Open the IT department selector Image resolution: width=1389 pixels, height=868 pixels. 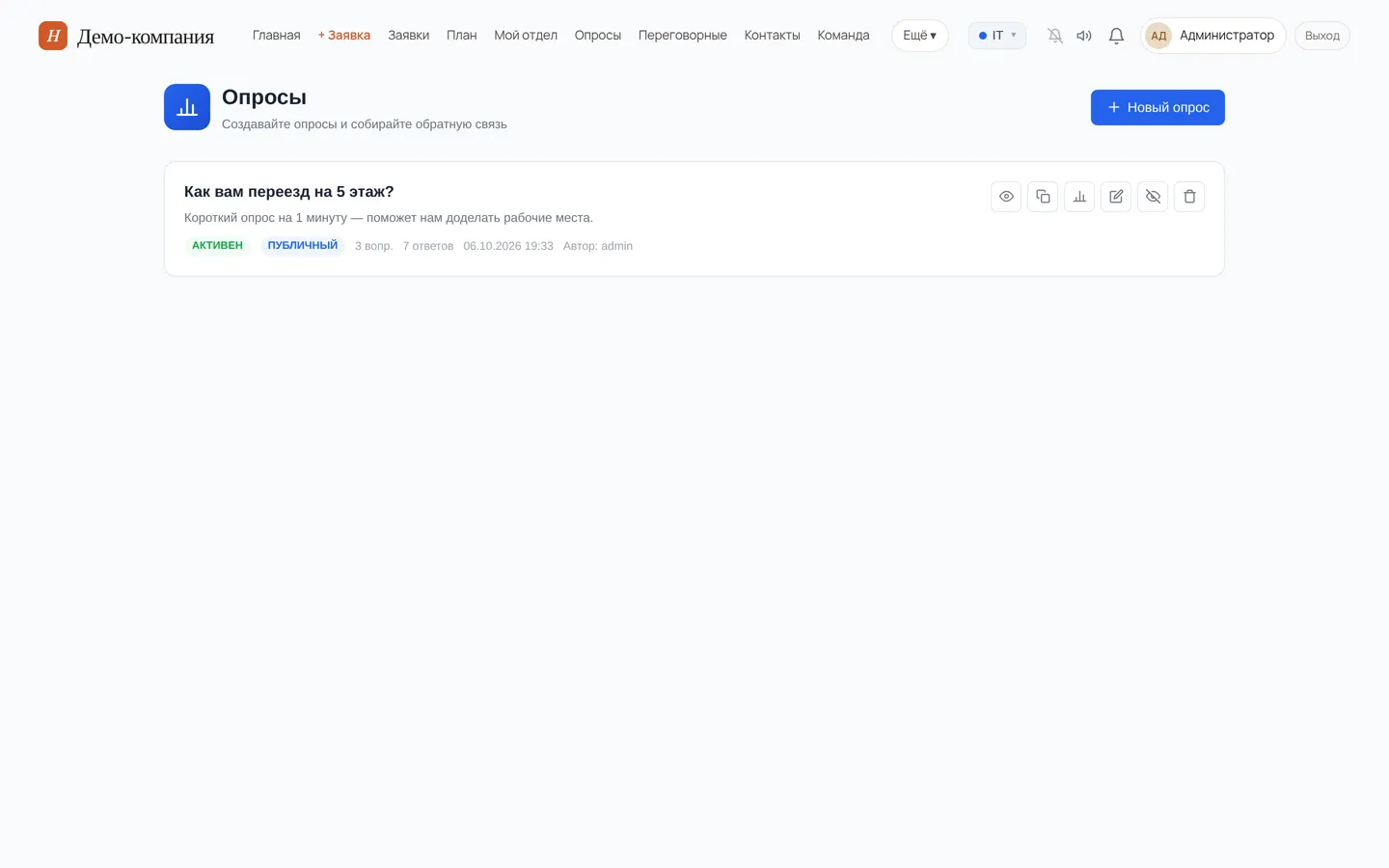[x=996, y=36]
